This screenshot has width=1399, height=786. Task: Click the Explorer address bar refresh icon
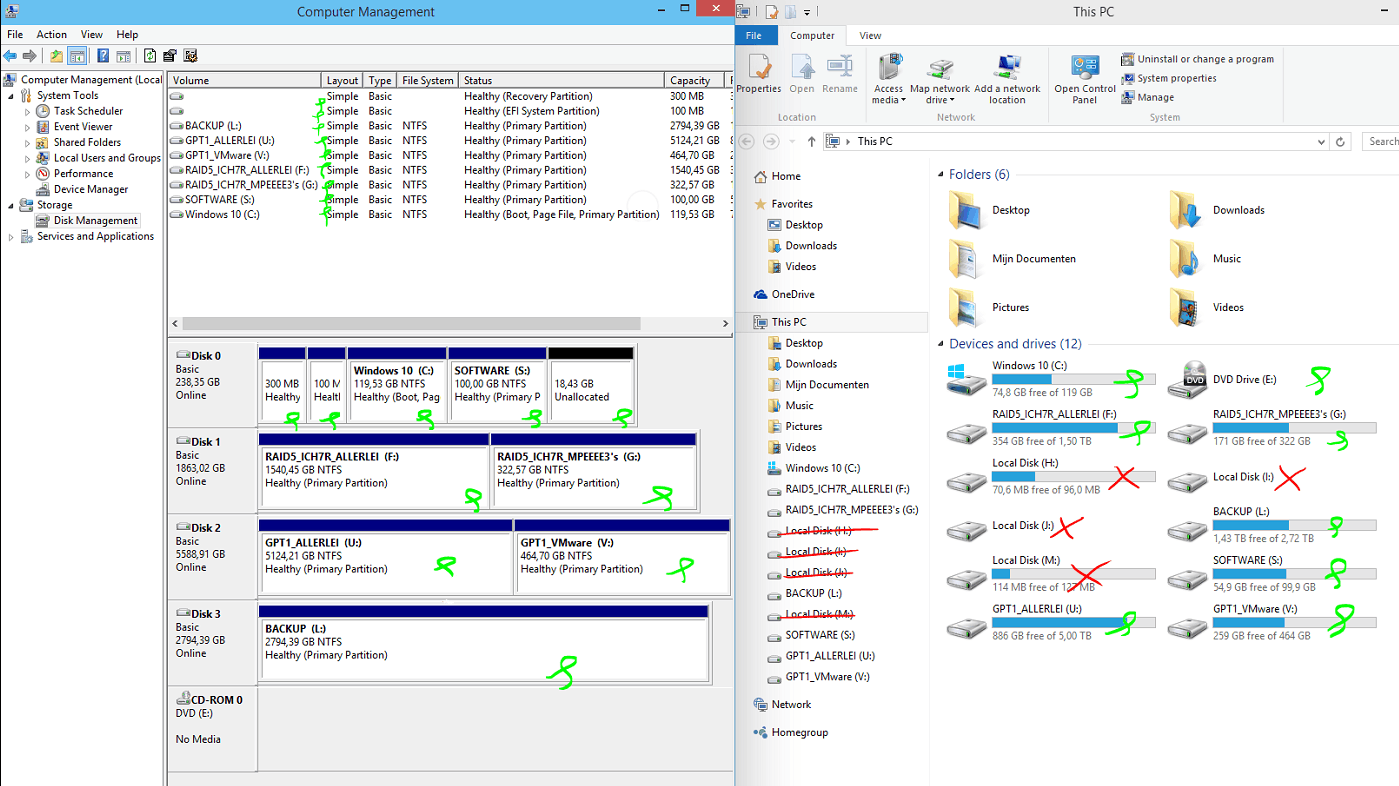coord(1341,141)
